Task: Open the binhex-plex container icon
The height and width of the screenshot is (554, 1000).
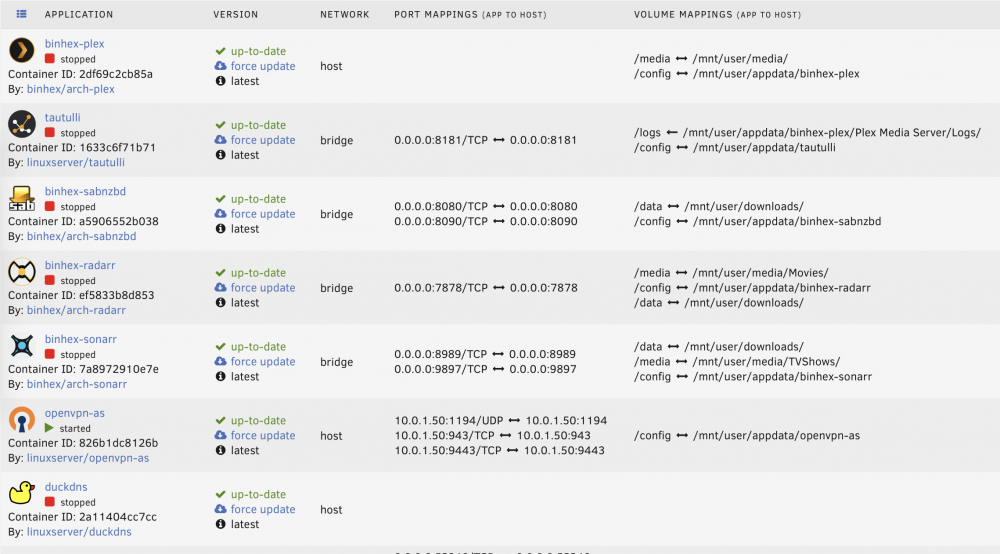Action: click(22, 50)
